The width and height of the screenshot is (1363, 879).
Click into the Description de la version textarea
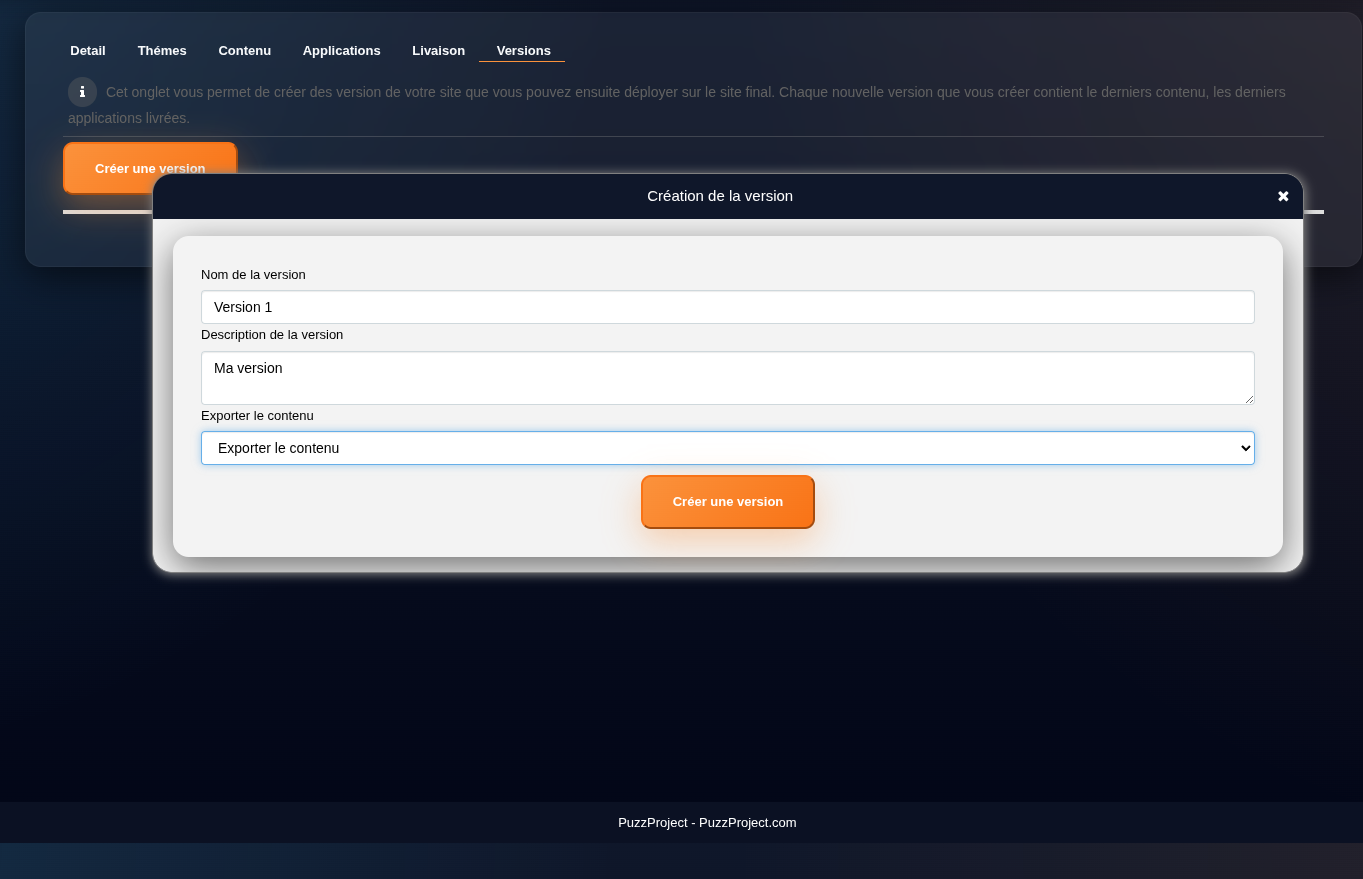(727, 377)
